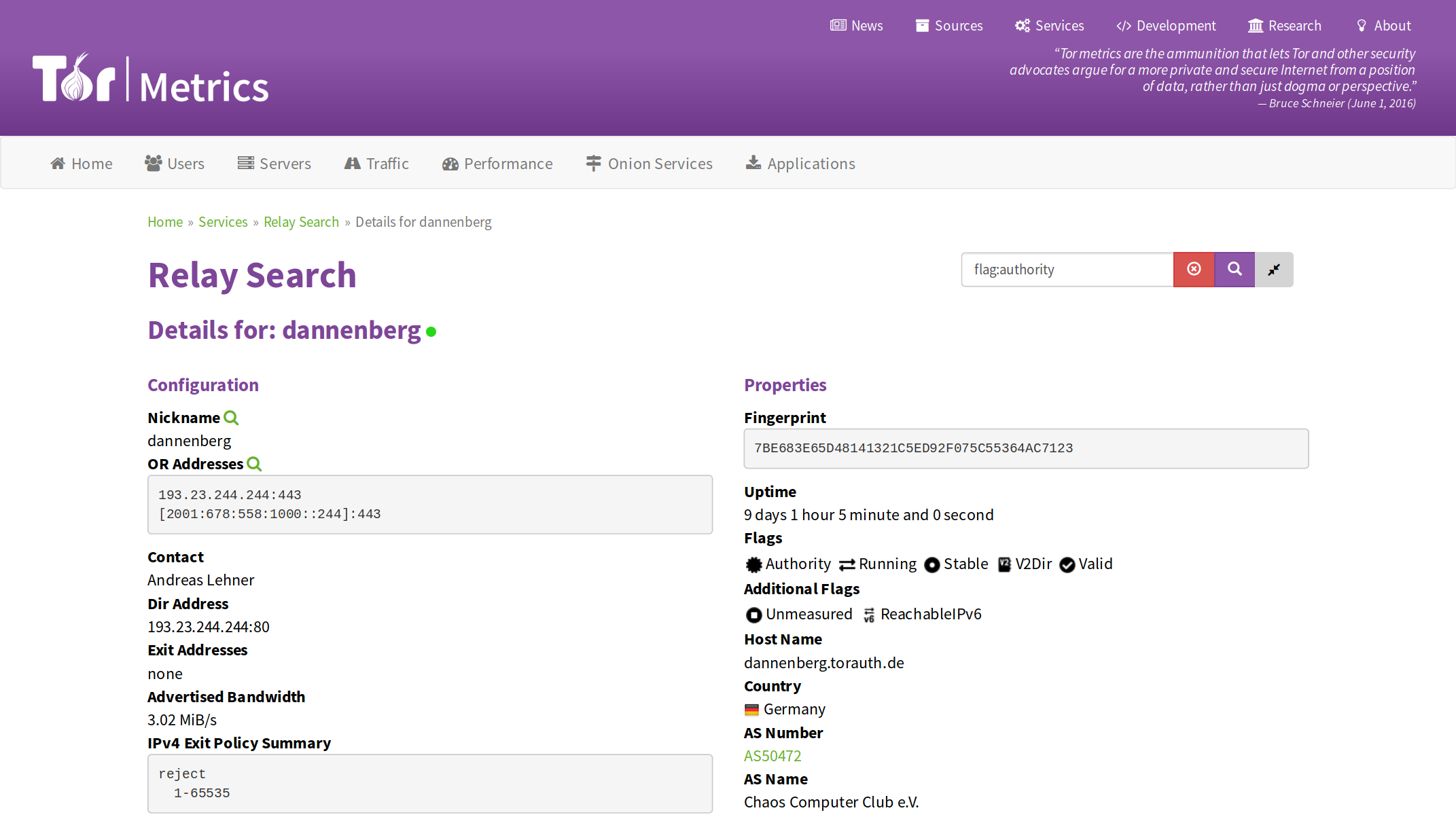Open the Sources menu item
Image resolution: width=1456 pixels, height=819 pixels.
(x=949, y=26)
